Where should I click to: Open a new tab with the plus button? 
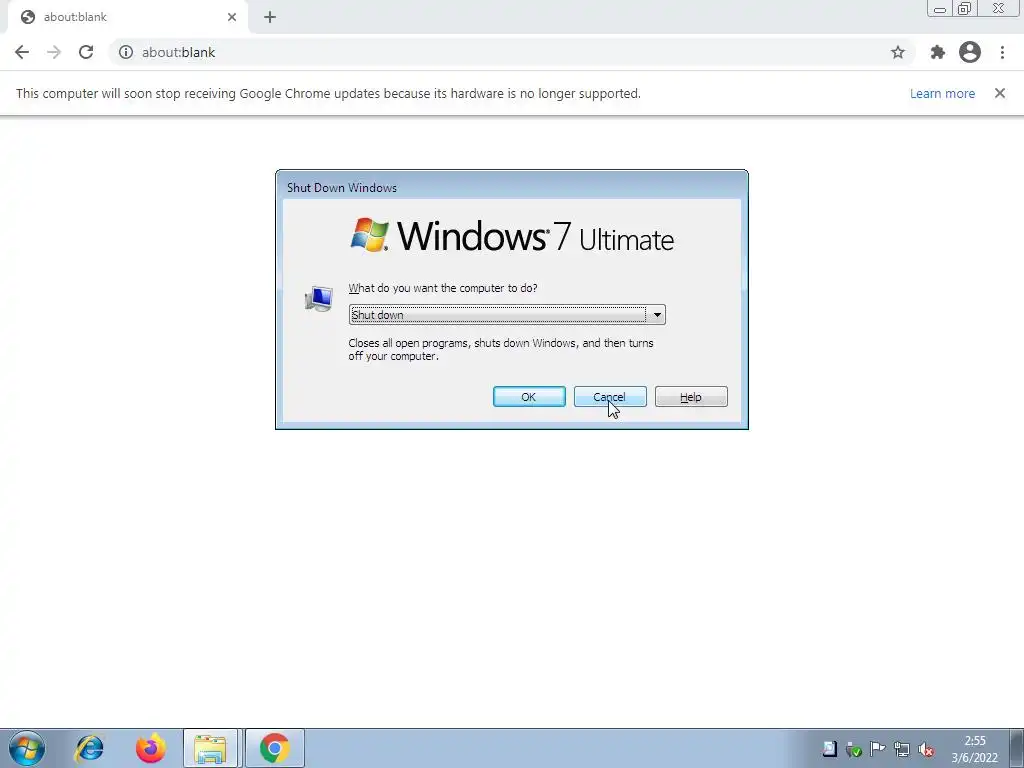point(270,17)
